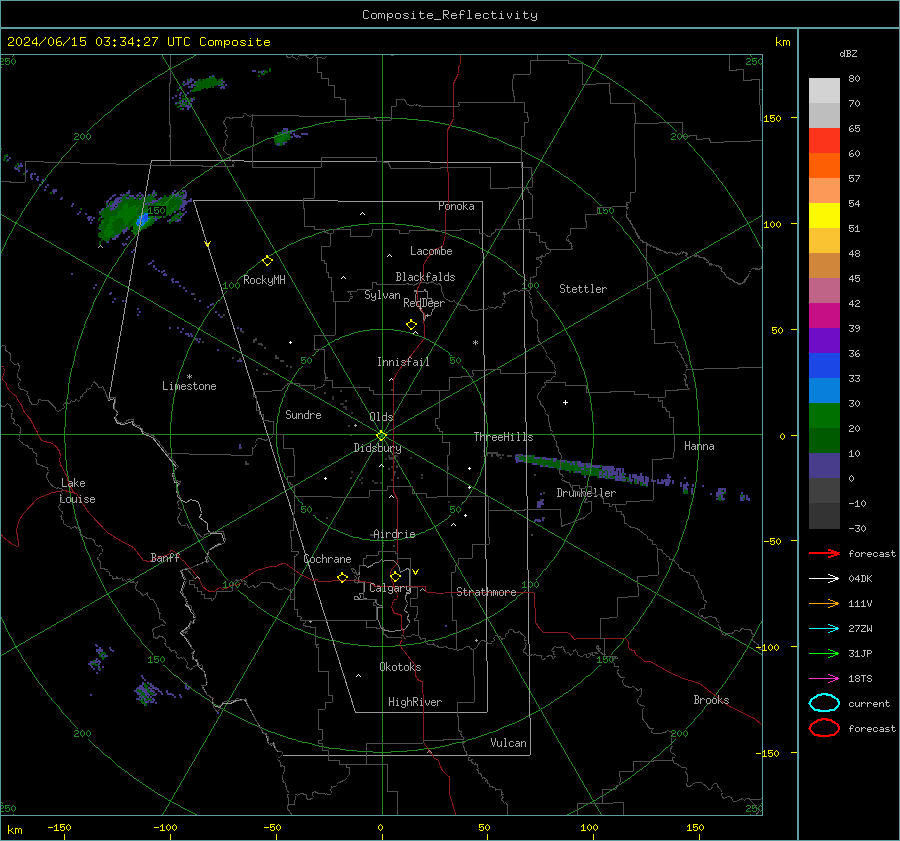Click the white 04DK arrow icon
900x841 pixels.
pos(824,578)
